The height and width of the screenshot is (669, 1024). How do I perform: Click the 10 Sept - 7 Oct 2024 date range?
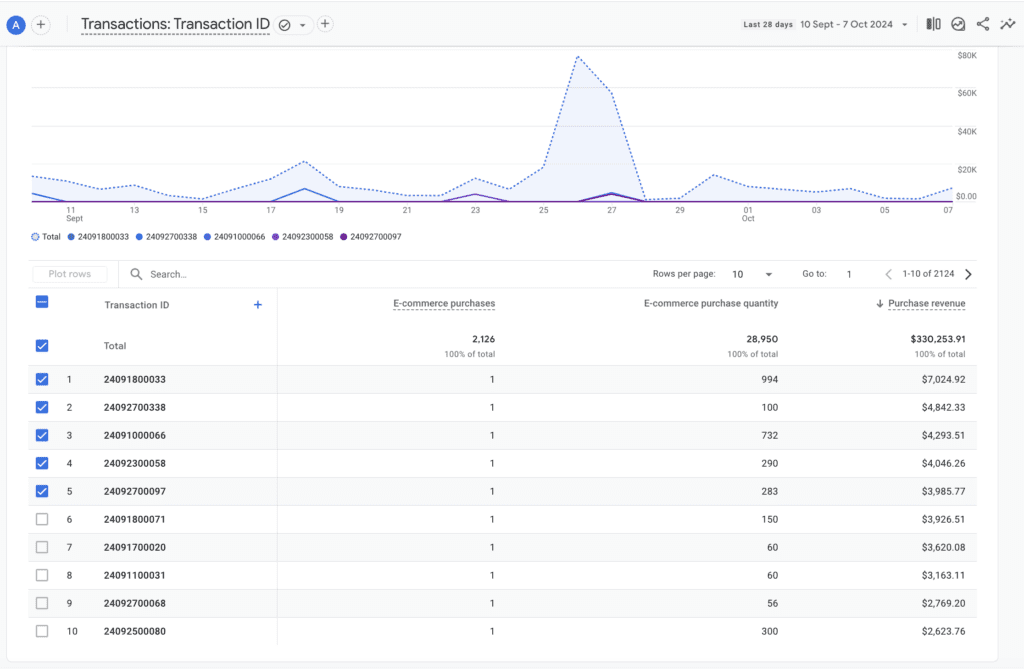point(846,24)
